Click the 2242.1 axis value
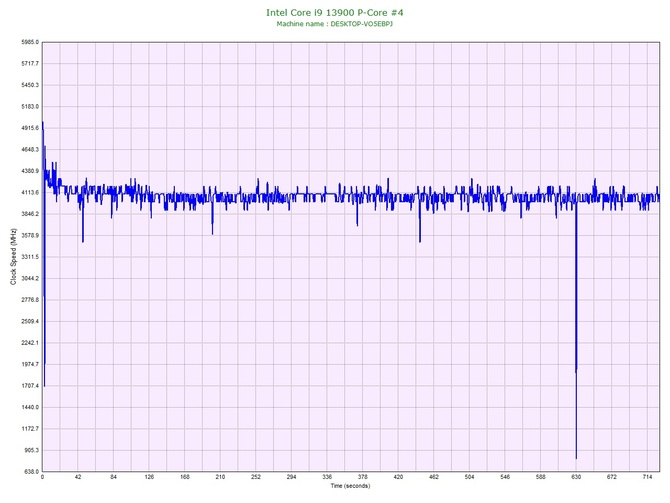The height and width of the screenshot is (503, 670). (x=30, y=343)
